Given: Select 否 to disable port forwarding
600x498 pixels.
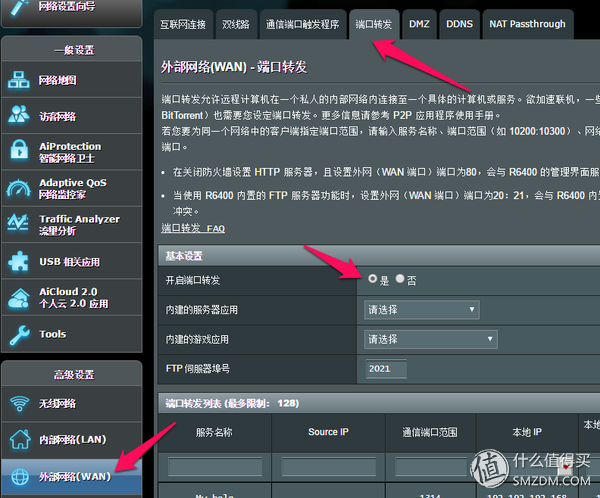Looking at the screenshot, I should point(400,279).
